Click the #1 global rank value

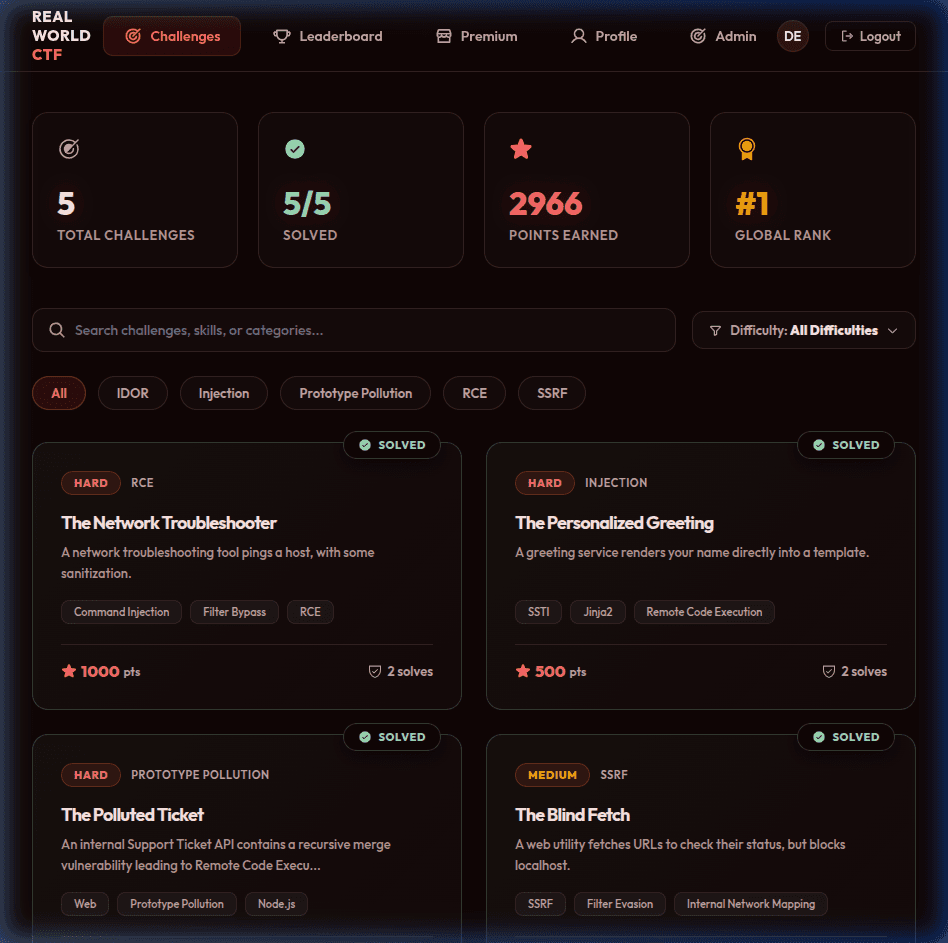click(752, 204)
